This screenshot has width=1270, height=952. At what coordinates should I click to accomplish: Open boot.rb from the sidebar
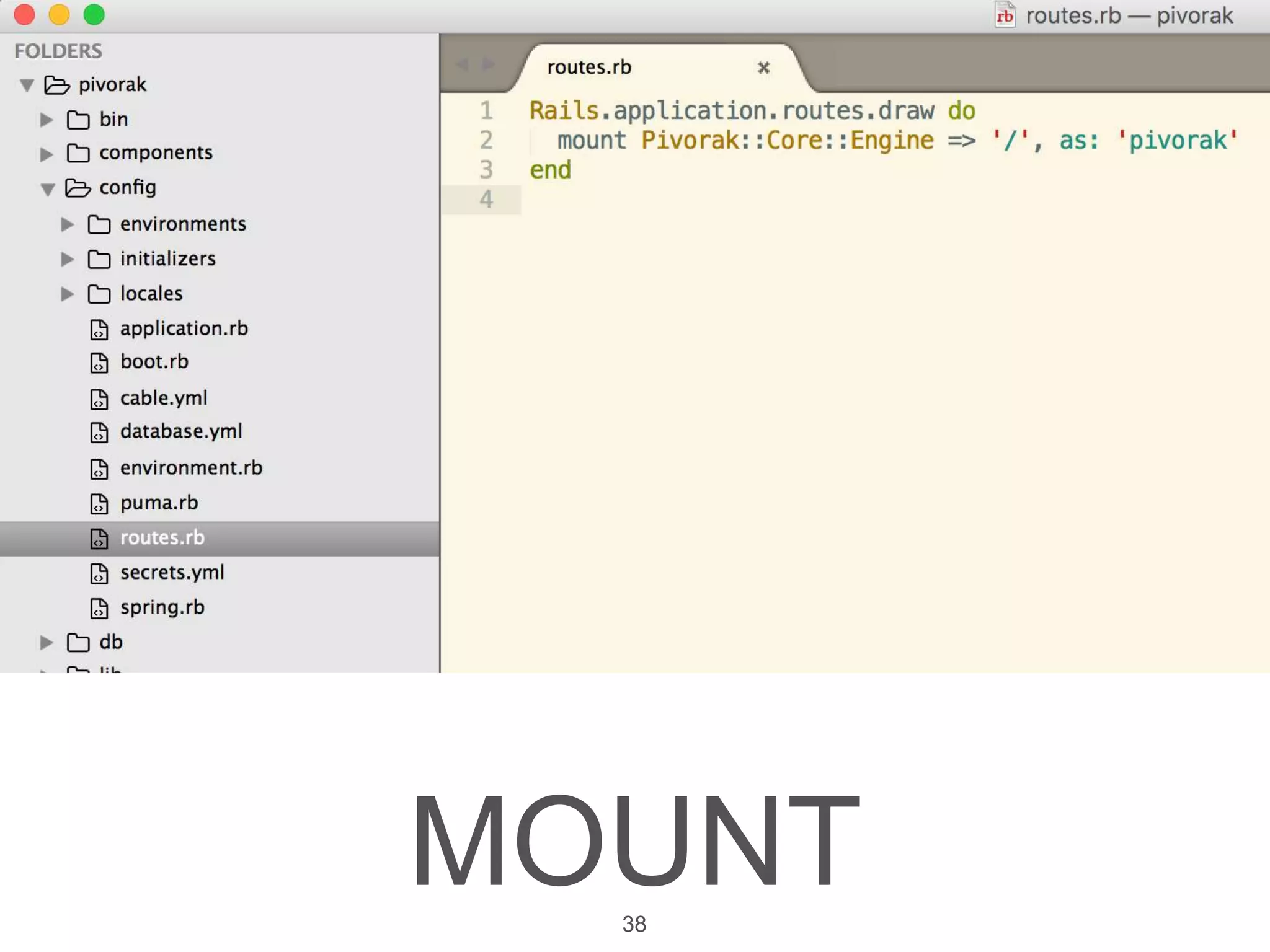pyautogui.click(x=154, y=362)
